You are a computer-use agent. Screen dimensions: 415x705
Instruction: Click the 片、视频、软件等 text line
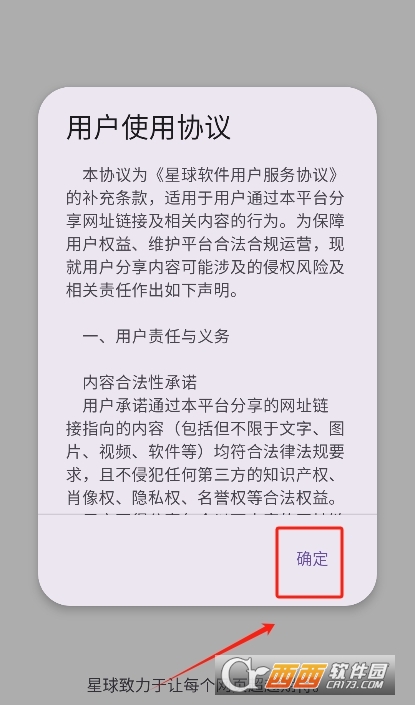(205, 452)
